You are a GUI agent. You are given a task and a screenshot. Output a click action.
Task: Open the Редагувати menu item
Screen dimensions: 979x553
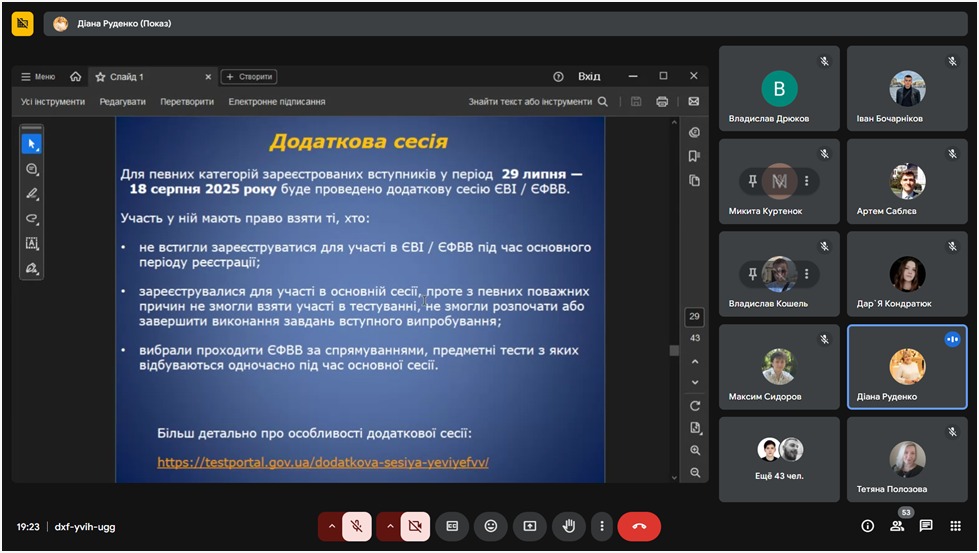pyautogui.click(x=122, y=102)
